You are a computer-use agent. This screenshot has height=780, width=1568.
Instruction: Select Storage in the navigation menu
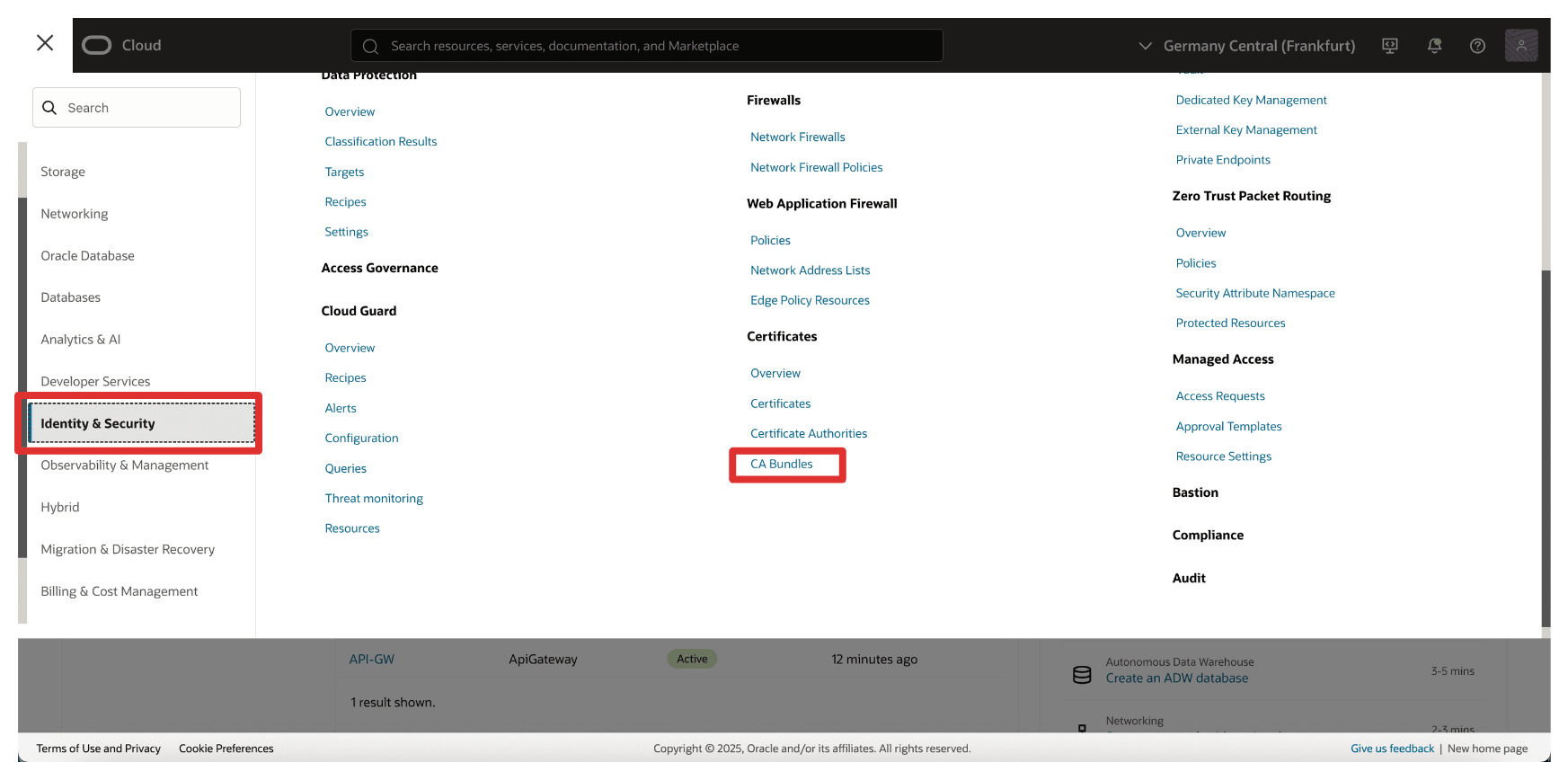tap(63, 172)
